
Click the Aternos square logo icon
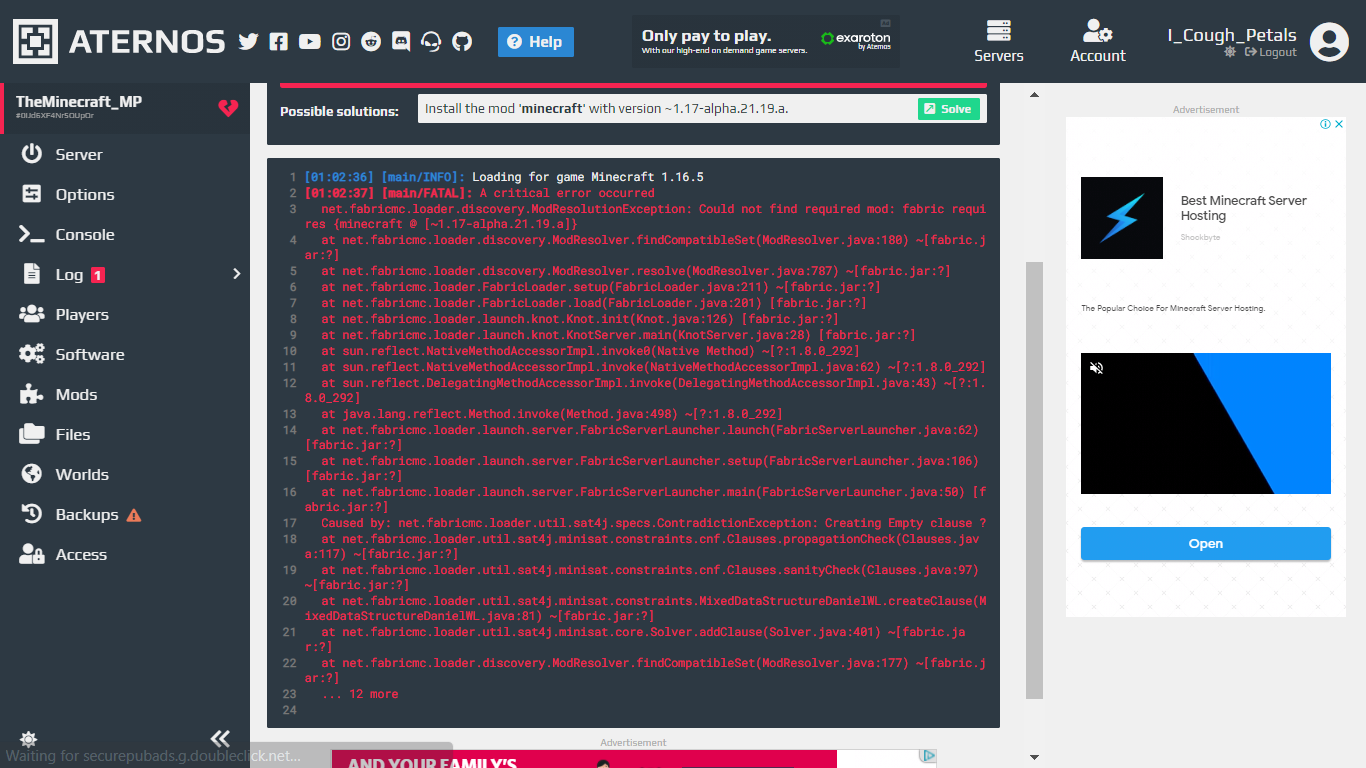pyautogui.click(x=35, y=41)
